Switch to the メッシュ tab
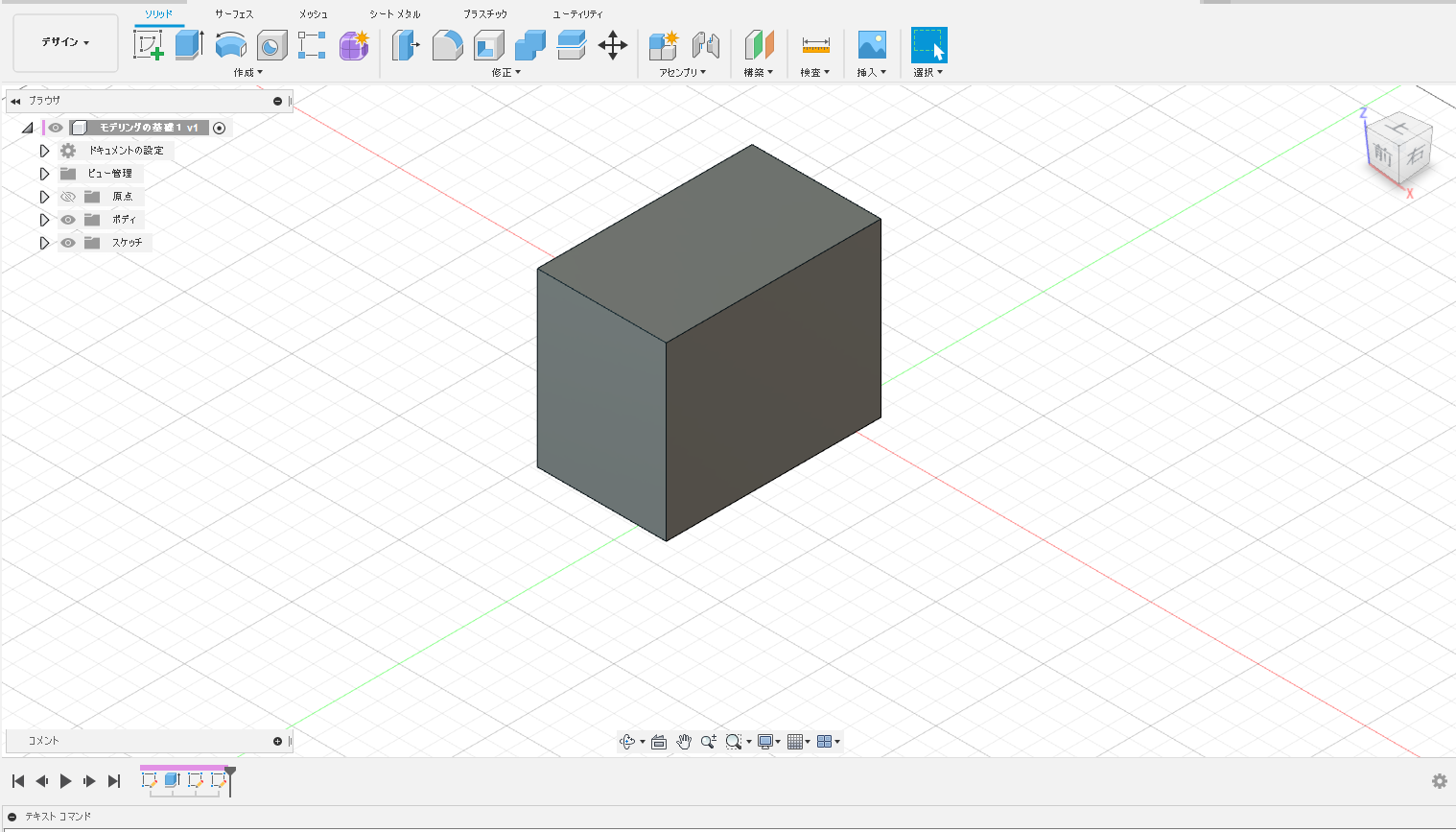The image size is (1456, 832). [313, 14]
